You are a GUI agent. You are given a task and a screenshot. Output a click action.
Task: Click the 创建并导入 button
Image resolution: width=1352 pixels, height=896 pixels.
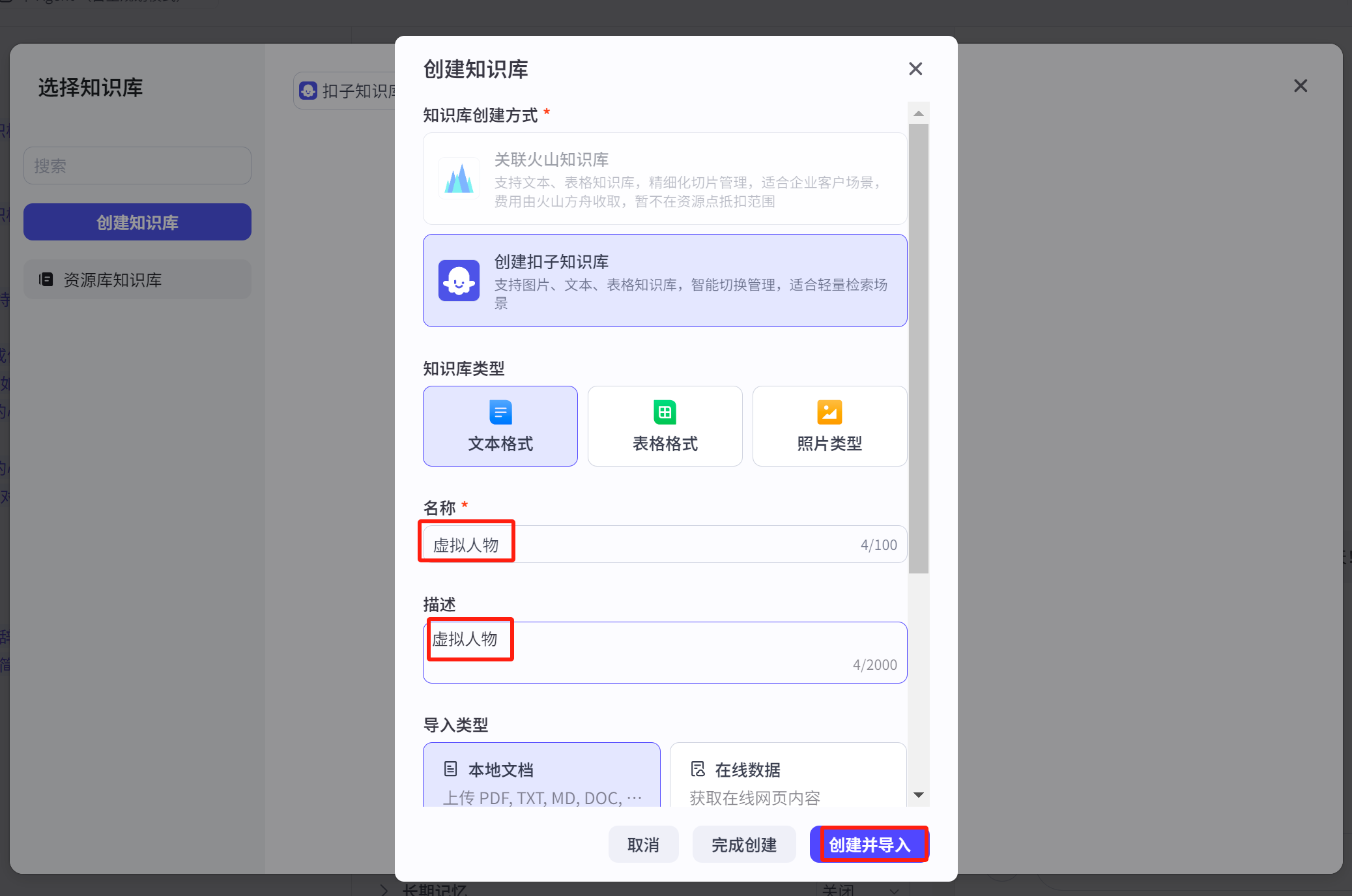[x=869, y=845]
